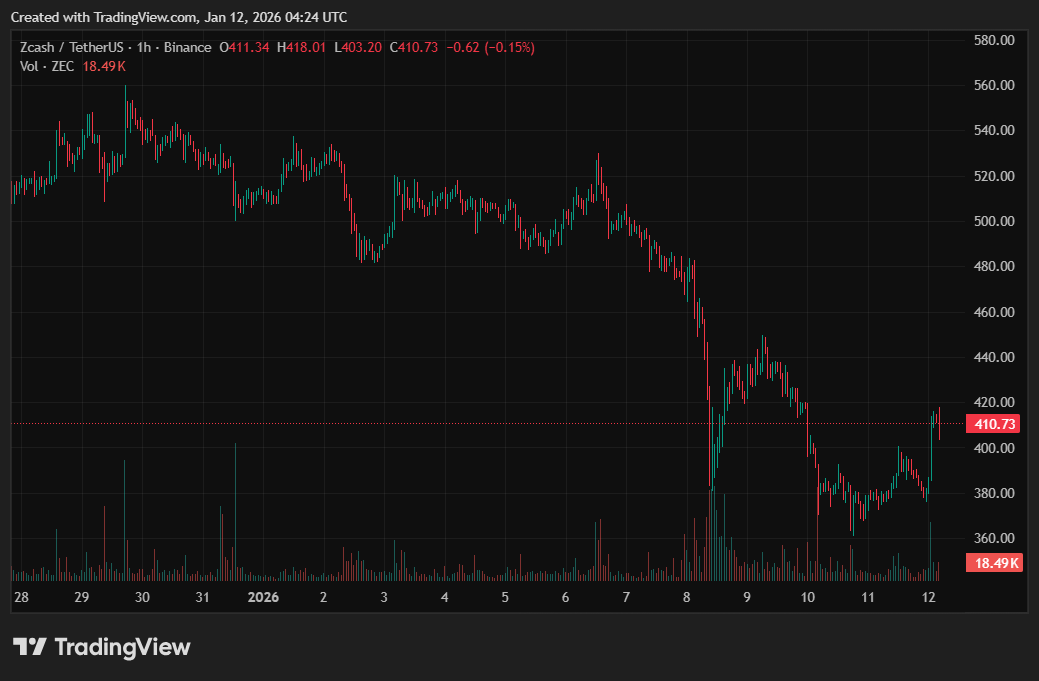Click the red 18.49K volume axis tag
Image resolution: width=1039 pixels, height=681 pixels.
(x=994, y=563)
